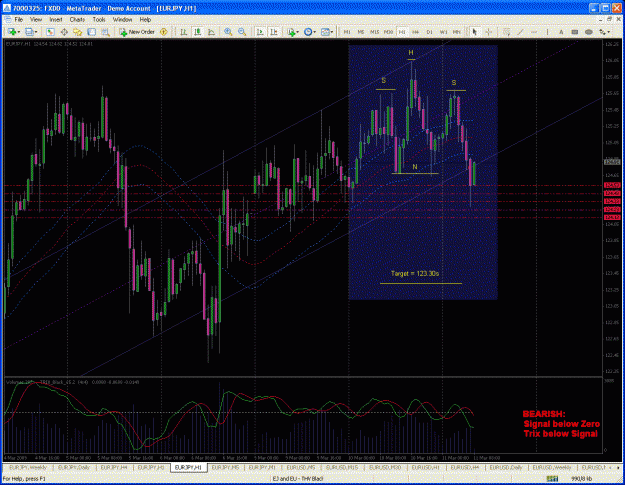Zoom out on the chart
The height and width of the screenshot is (485, 625).
tap(242, 32)
